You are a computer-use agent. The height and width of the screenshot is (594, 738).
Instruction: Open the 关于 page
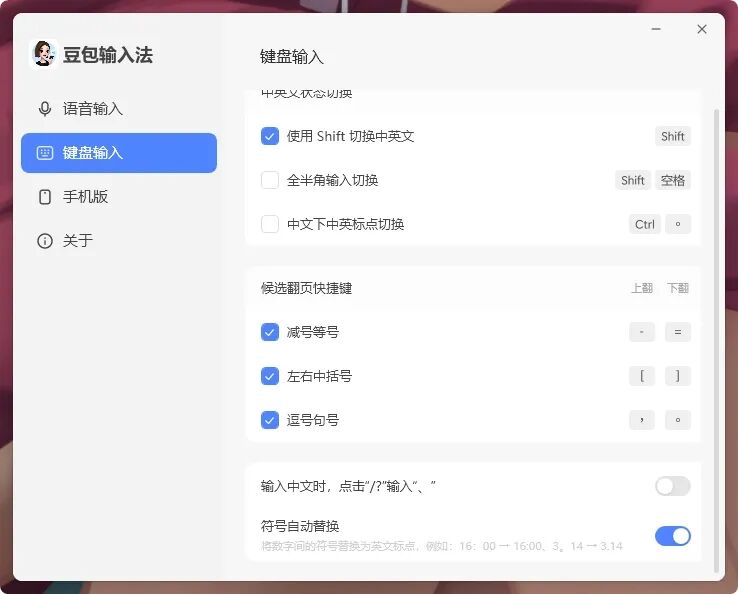click(x=119, y=241)
